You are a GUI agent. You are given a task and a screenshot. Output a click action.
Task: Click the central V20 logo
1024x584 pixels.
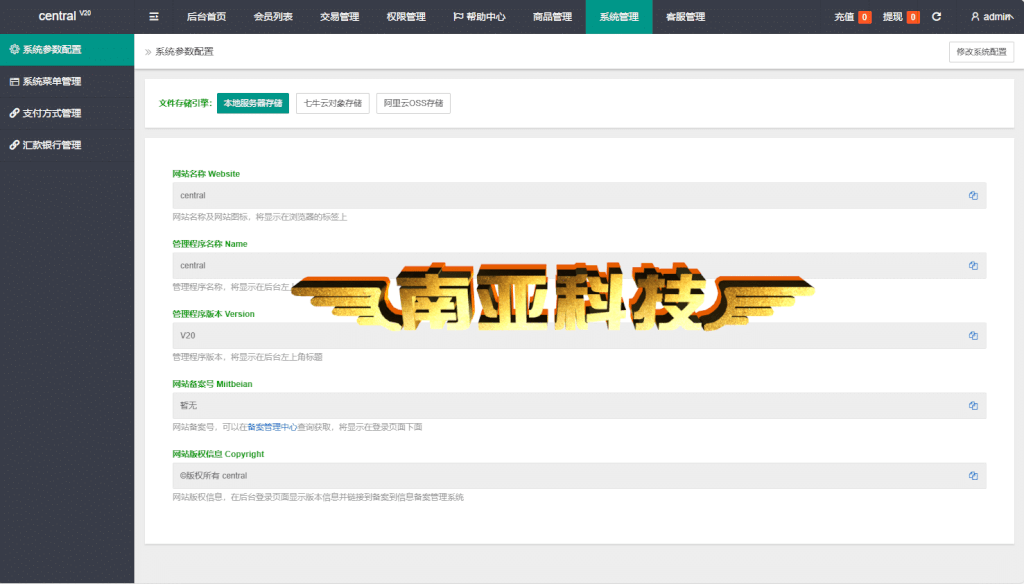[65, 16]
